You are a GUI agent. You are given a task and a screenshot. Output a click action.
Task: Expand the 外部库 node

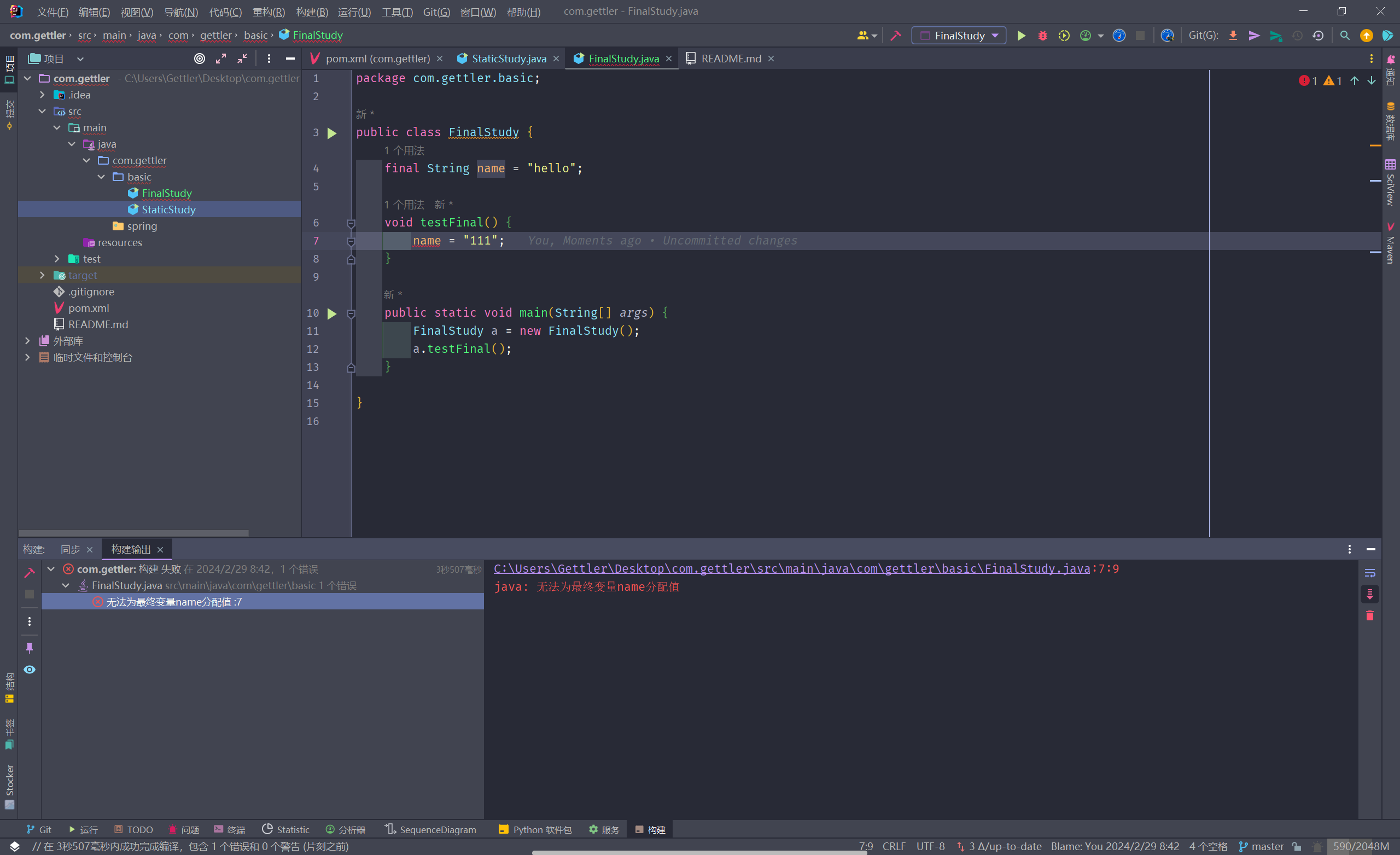[27, 341]
